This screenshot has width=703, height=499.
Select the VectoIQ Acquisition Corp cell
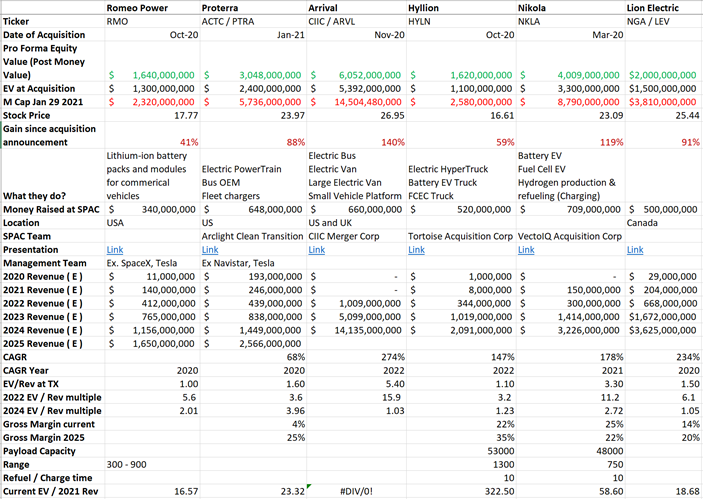pyautogui.click(x=570, y=236)
